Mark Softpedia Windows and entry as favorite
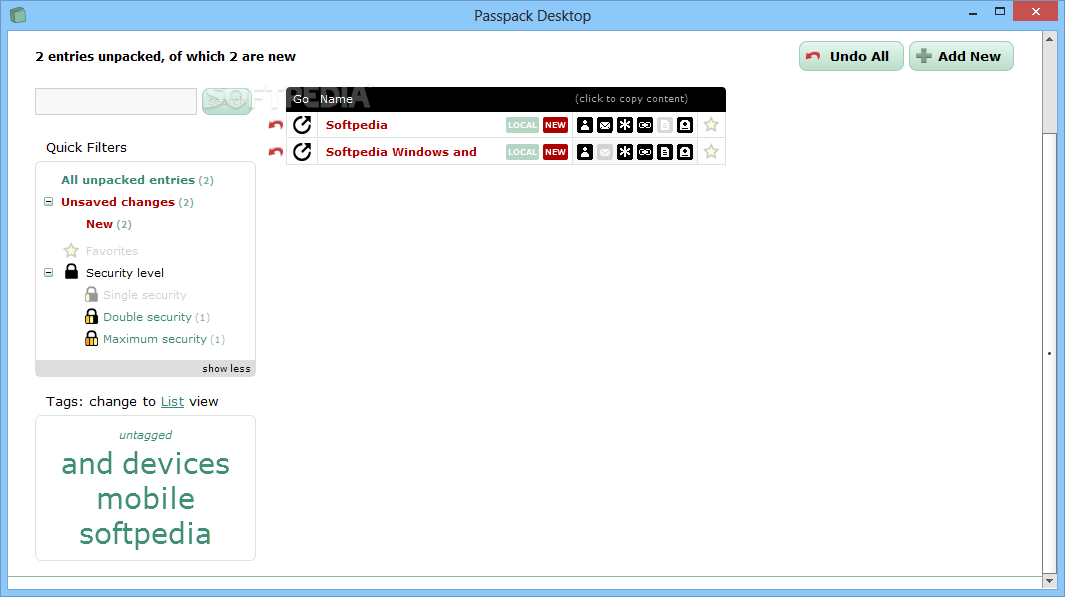This screenshot has height=597, width=1065. [711, 152]
